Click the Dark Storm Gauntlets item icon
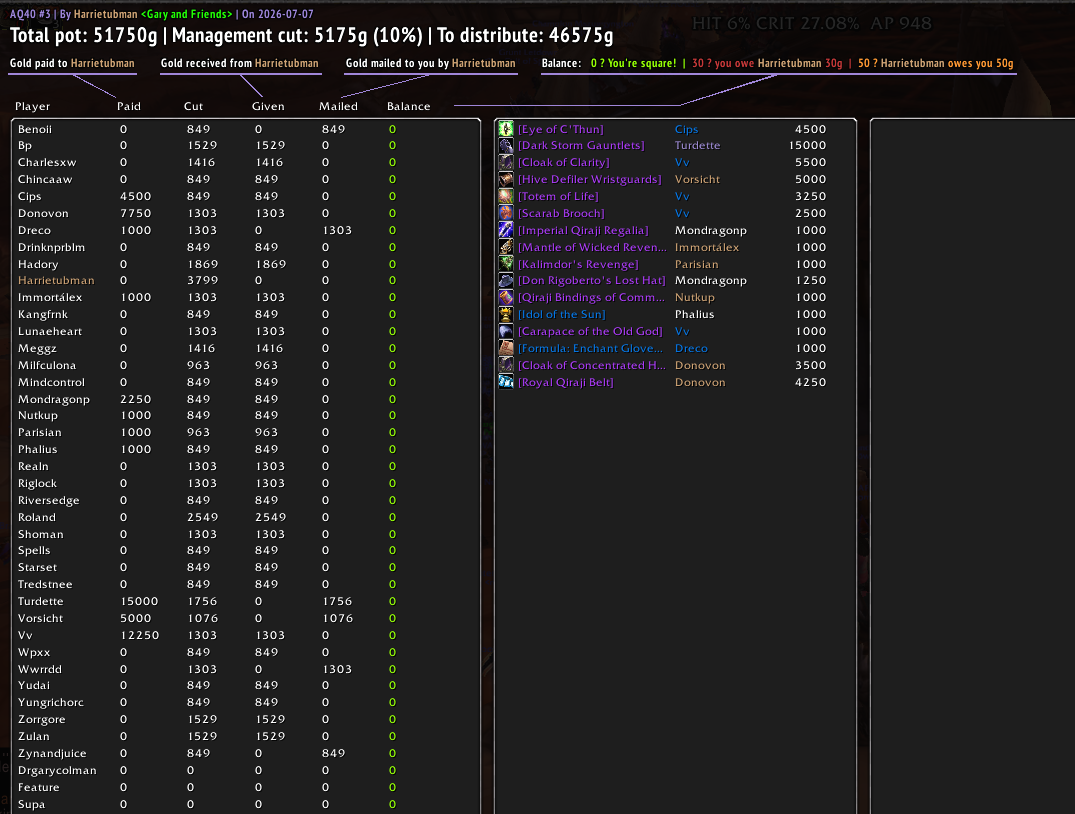Image resolution: width=1075 pixels, height=814 pixels. click(x=506, y=145)
